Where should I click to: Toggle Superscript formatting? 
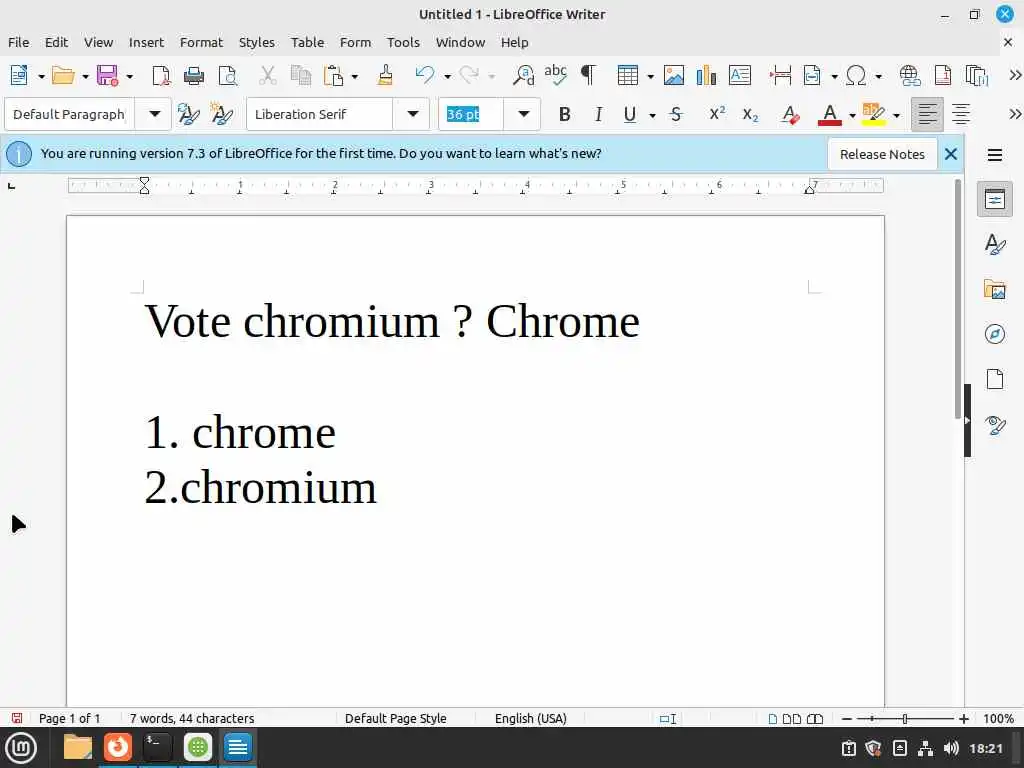717,114
